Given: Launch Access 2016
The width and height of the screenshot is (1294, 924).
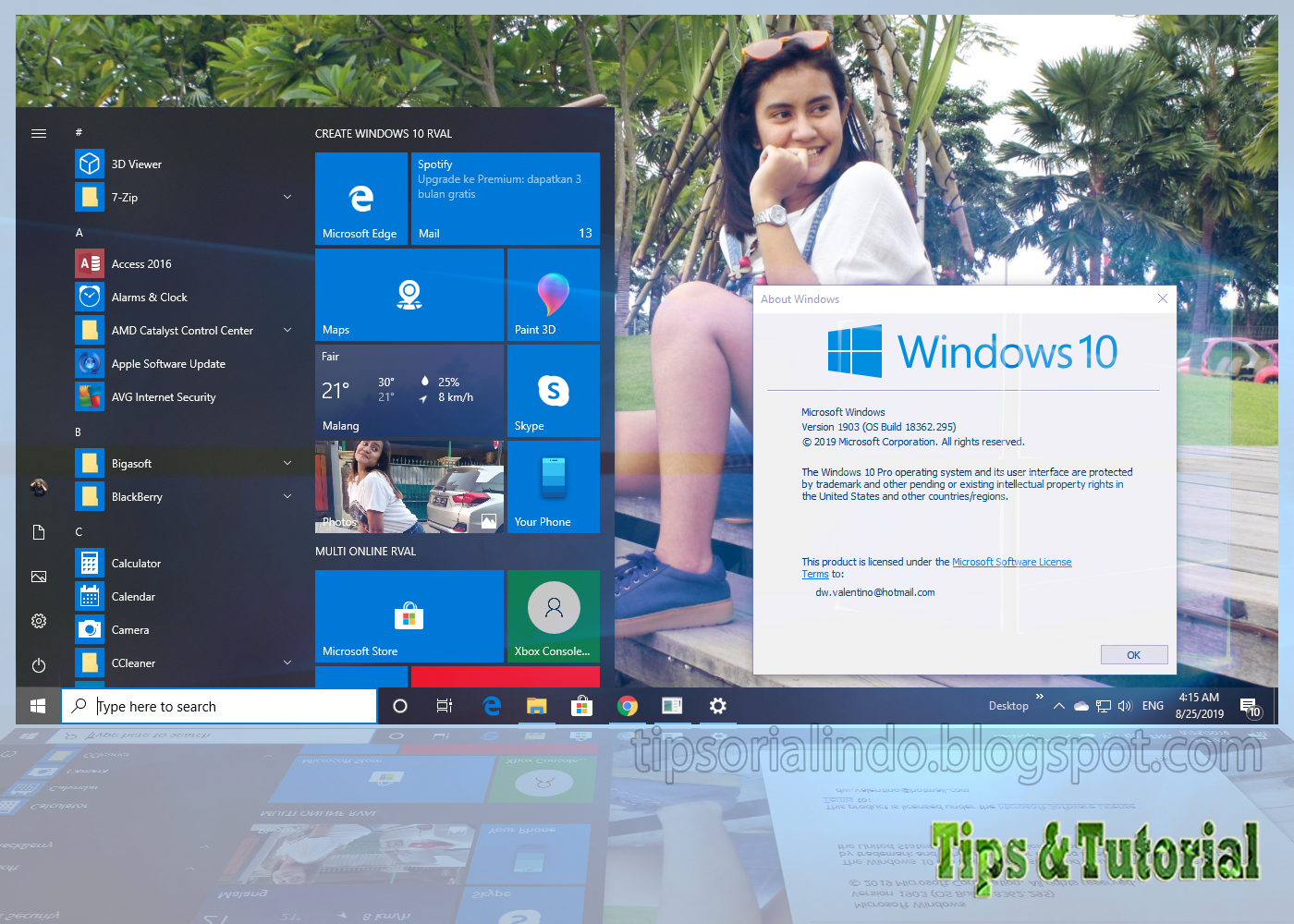Looking at the screenshot, I should (x=185, y=264).
